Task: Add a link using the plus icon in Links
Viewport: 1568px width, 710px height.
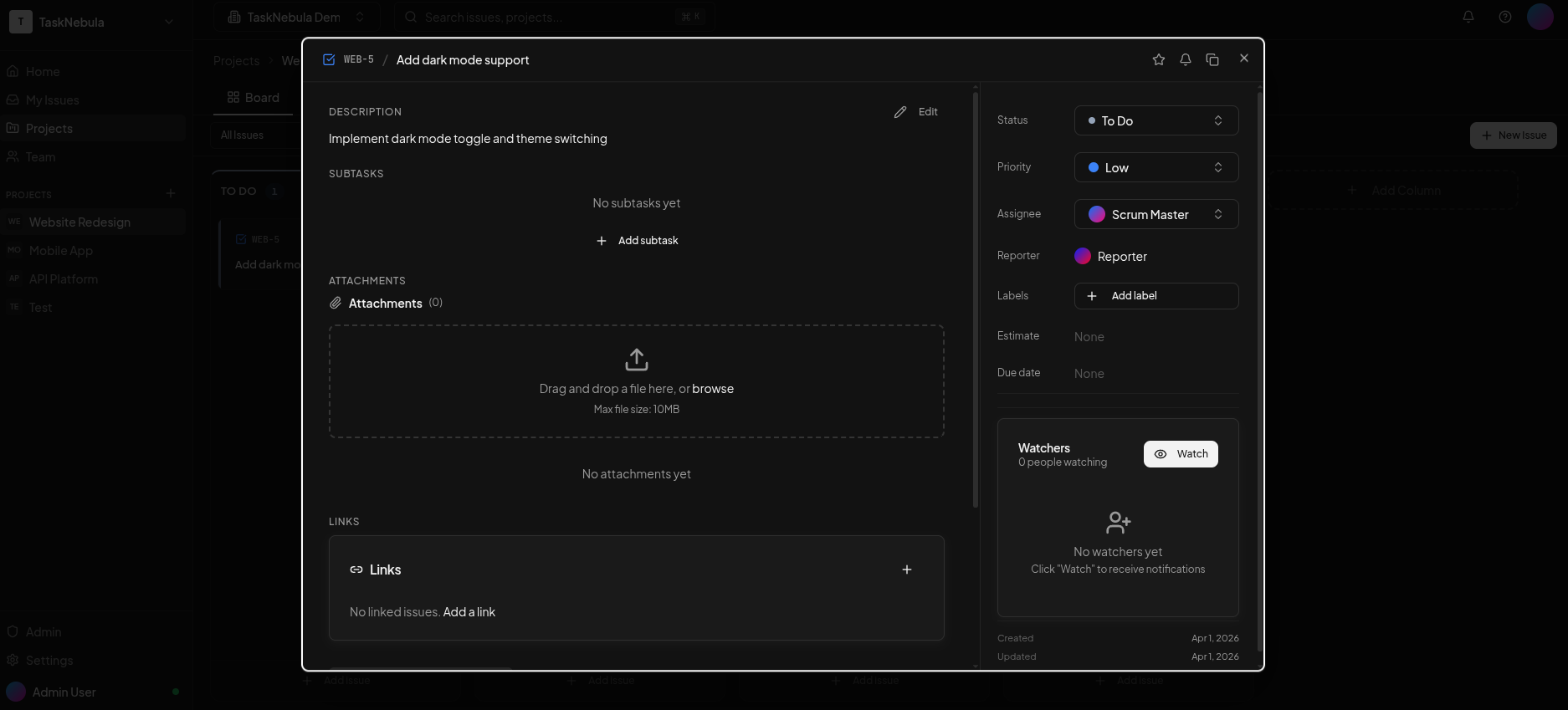Action: tap(907, 570)
